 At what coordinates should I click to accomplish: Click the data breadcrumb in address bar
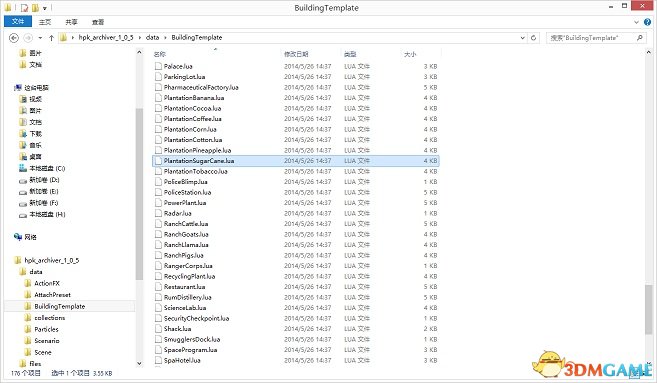153,38
